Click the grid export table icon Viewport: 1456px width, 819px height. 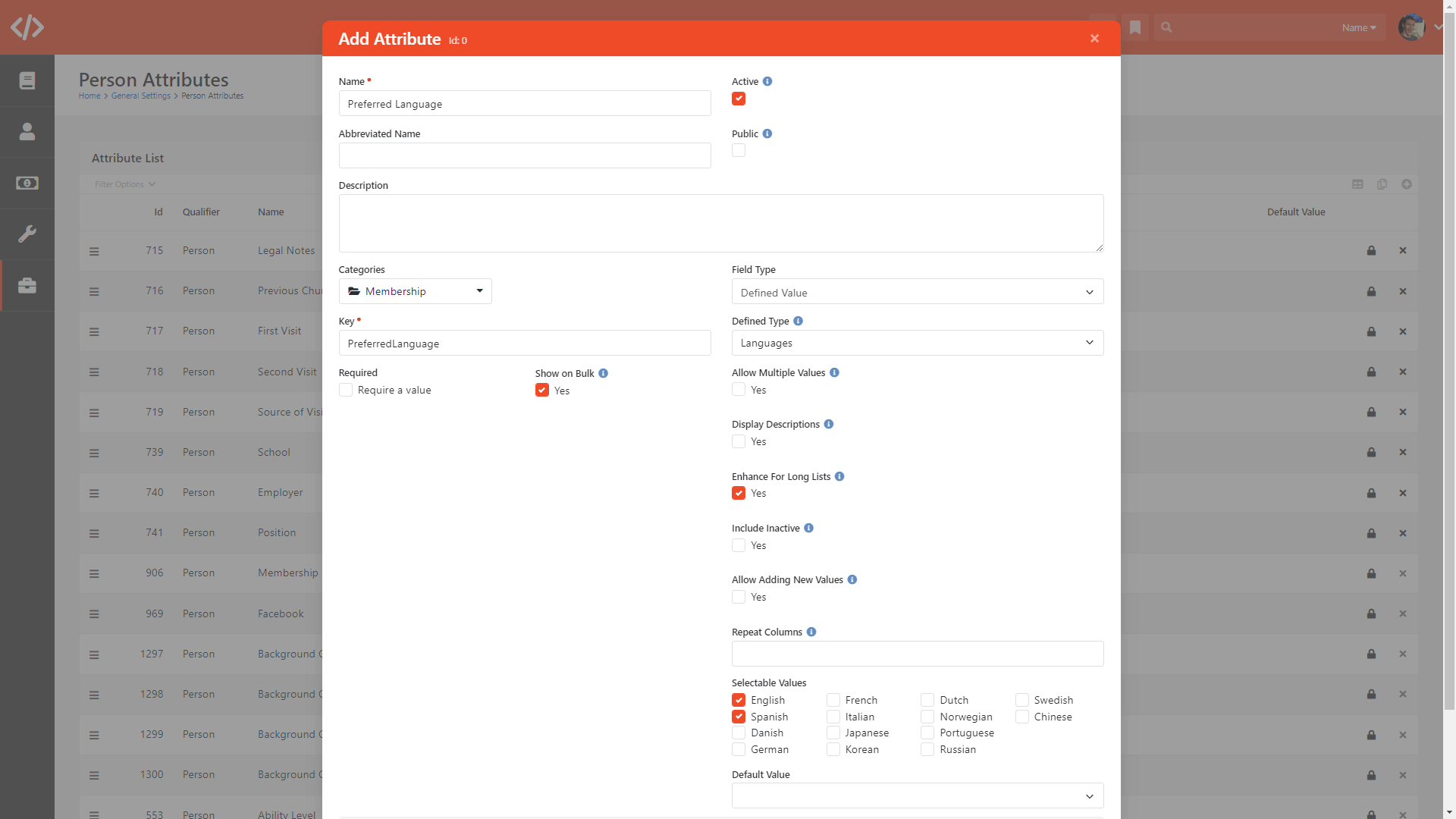click(x=1357, y=184)
